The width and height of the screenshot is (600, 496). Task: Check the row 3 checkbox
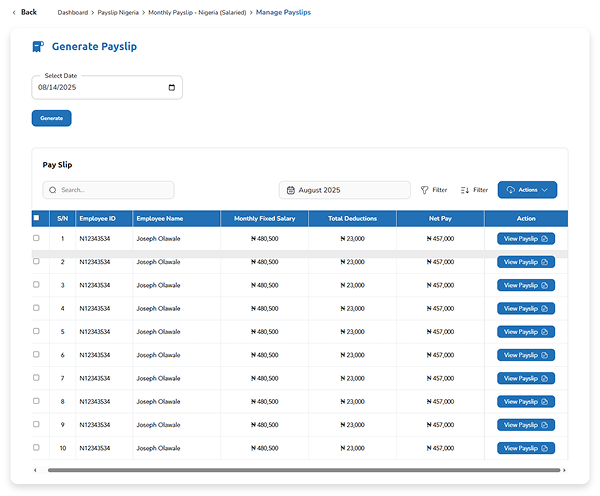(x=36, y=284)
